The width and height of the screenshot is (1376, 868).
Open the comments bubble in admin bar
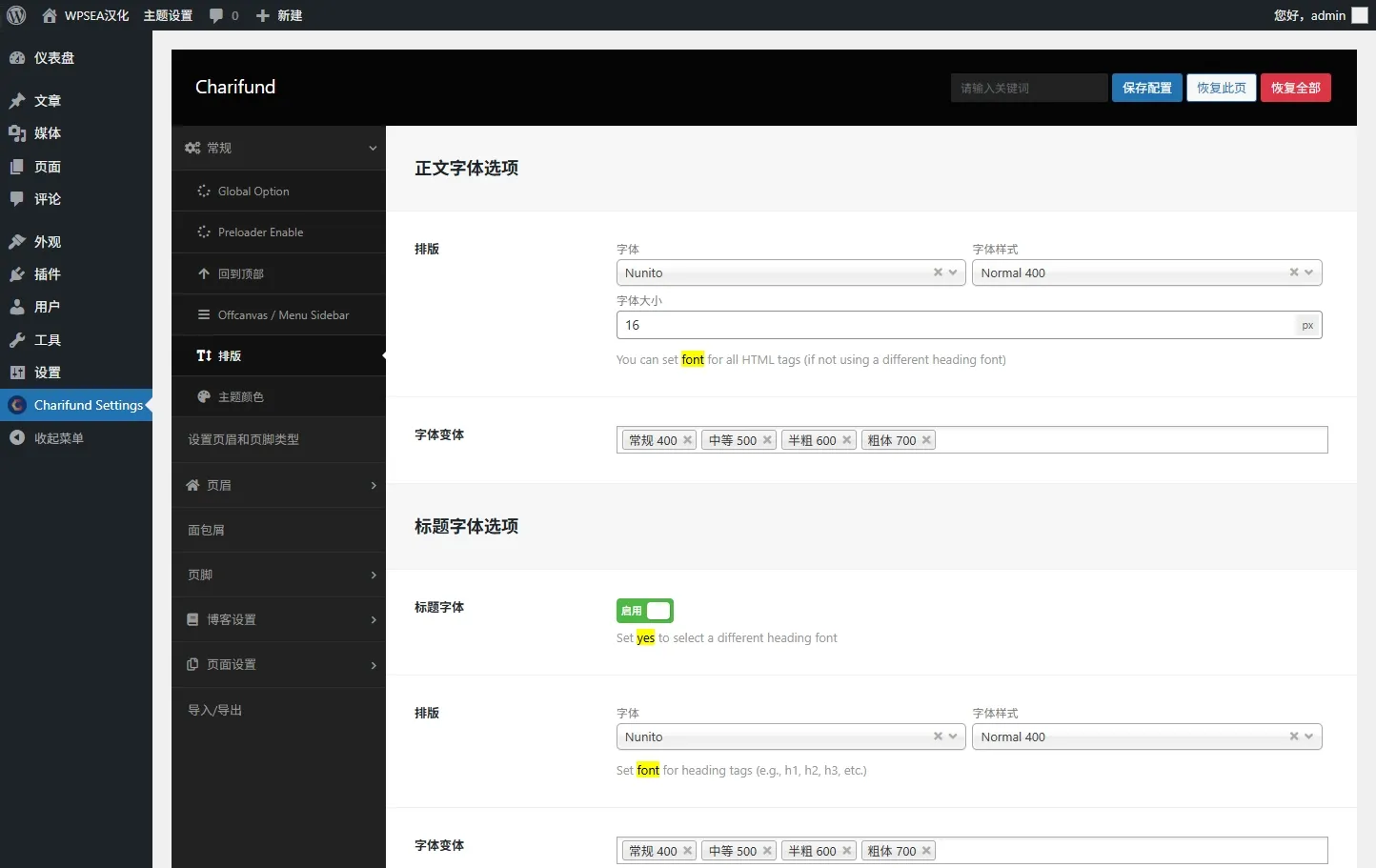(217, 15)
